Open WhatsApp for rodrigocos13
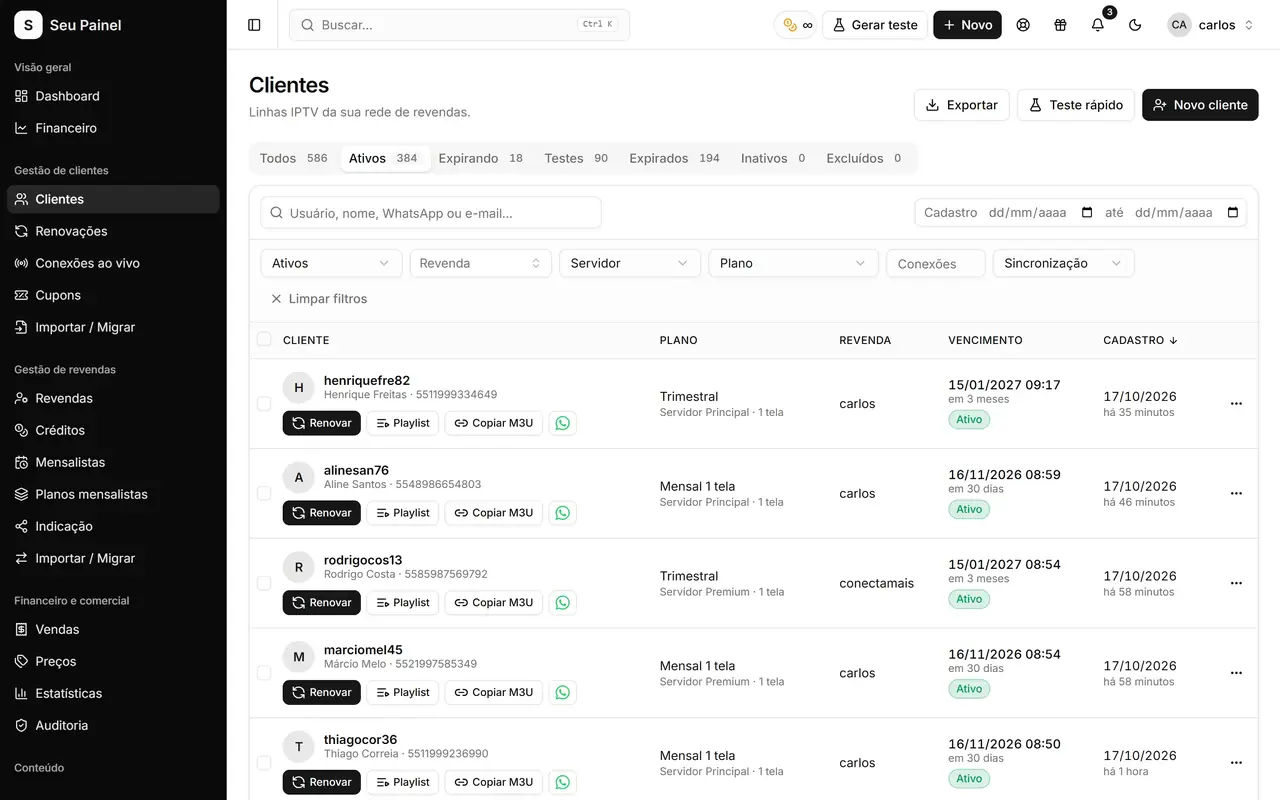The image size is (1280, 800). pos(563,603)
